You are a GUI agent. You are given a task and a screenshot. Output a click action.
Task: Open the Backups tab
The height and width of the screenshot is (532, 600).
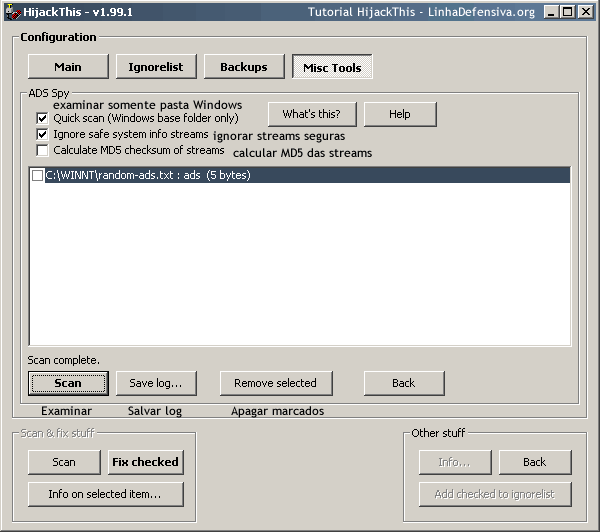(x=244, y=67)
